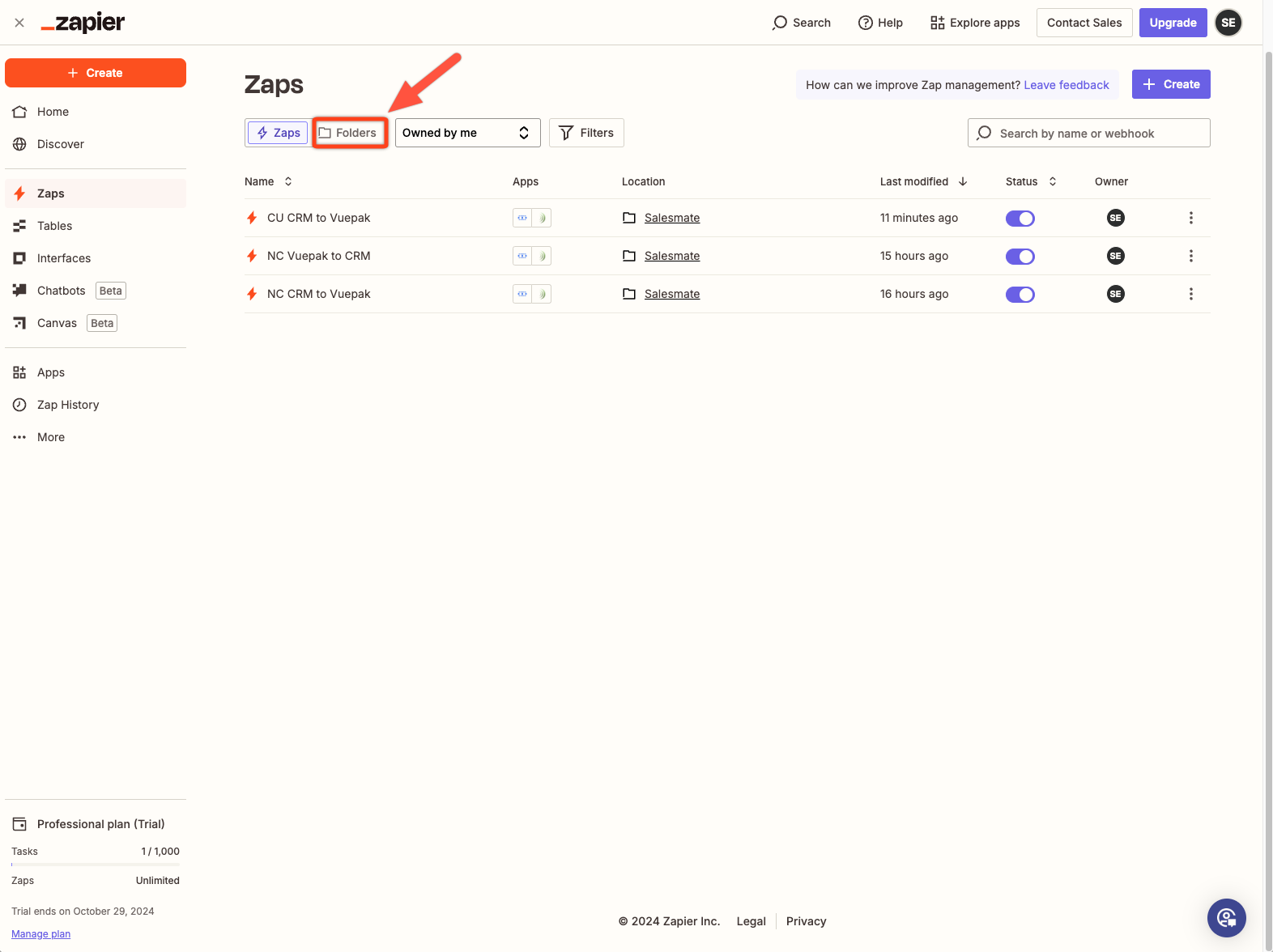This screenshot has height=952, width=1273.
Task: Close the sidebar with the X icon
Action: 19,23
